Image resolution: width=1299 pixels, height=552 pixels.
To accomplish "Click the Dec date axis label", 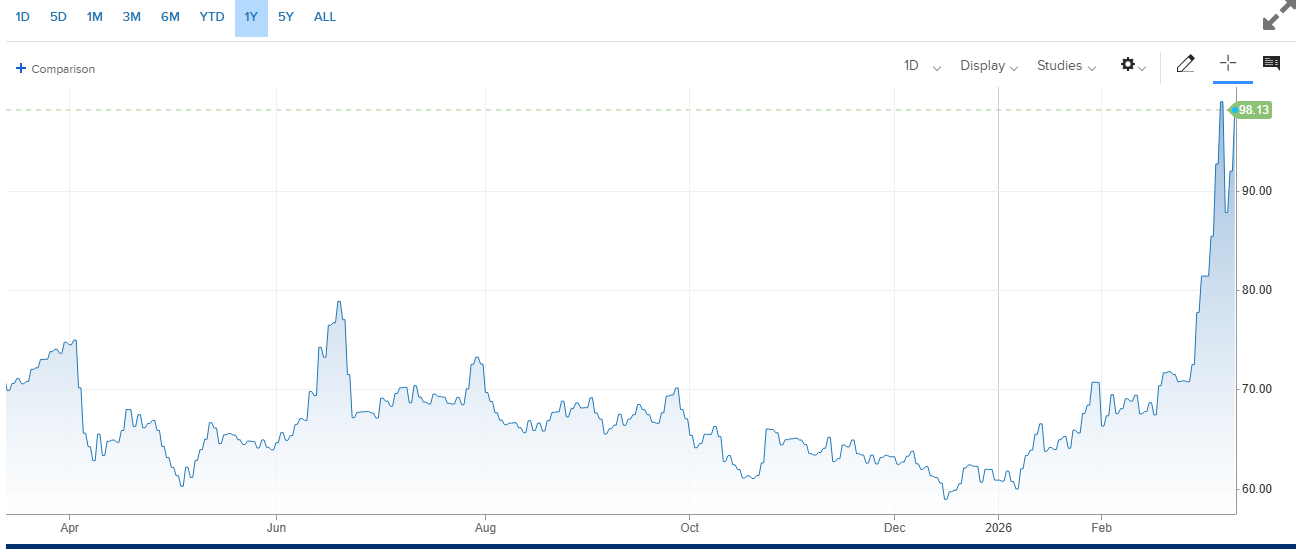I will [x=894, y=526].
